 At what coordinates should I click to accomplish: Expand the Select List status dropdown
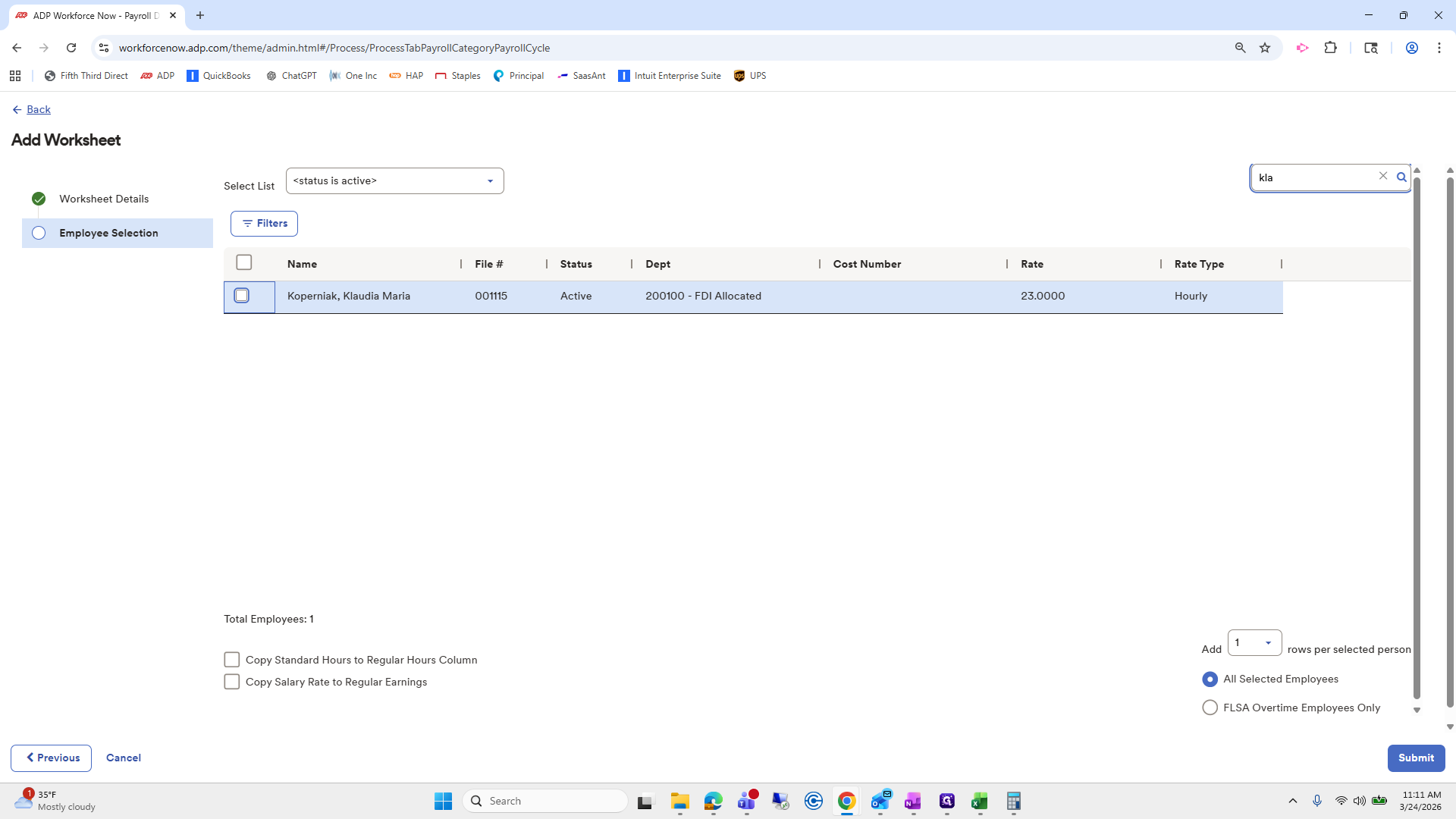point(394,181)
